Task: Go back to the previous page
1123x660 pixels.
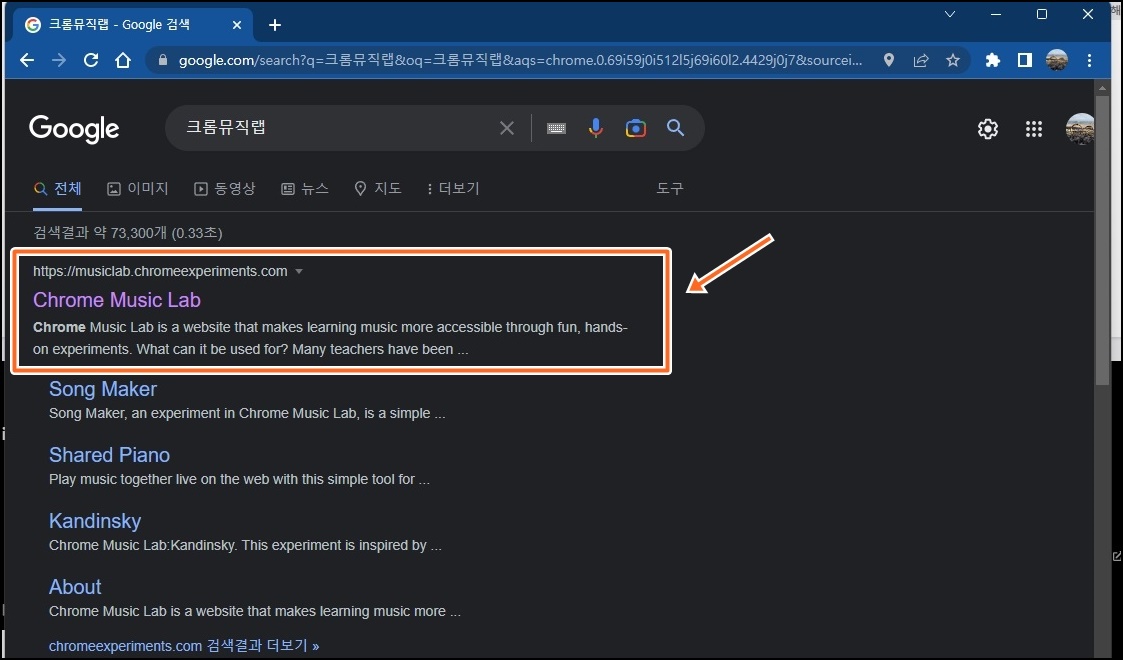Action: coord(27,60)
